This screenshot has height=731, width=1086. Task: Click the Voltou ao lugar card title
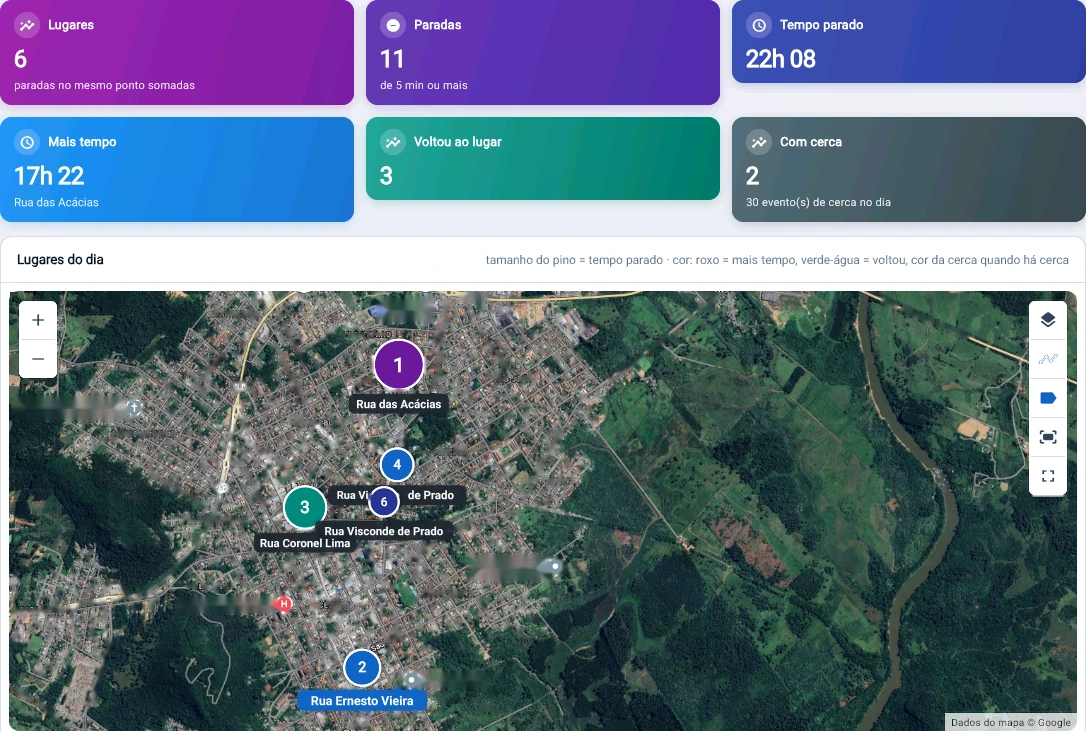457,142
